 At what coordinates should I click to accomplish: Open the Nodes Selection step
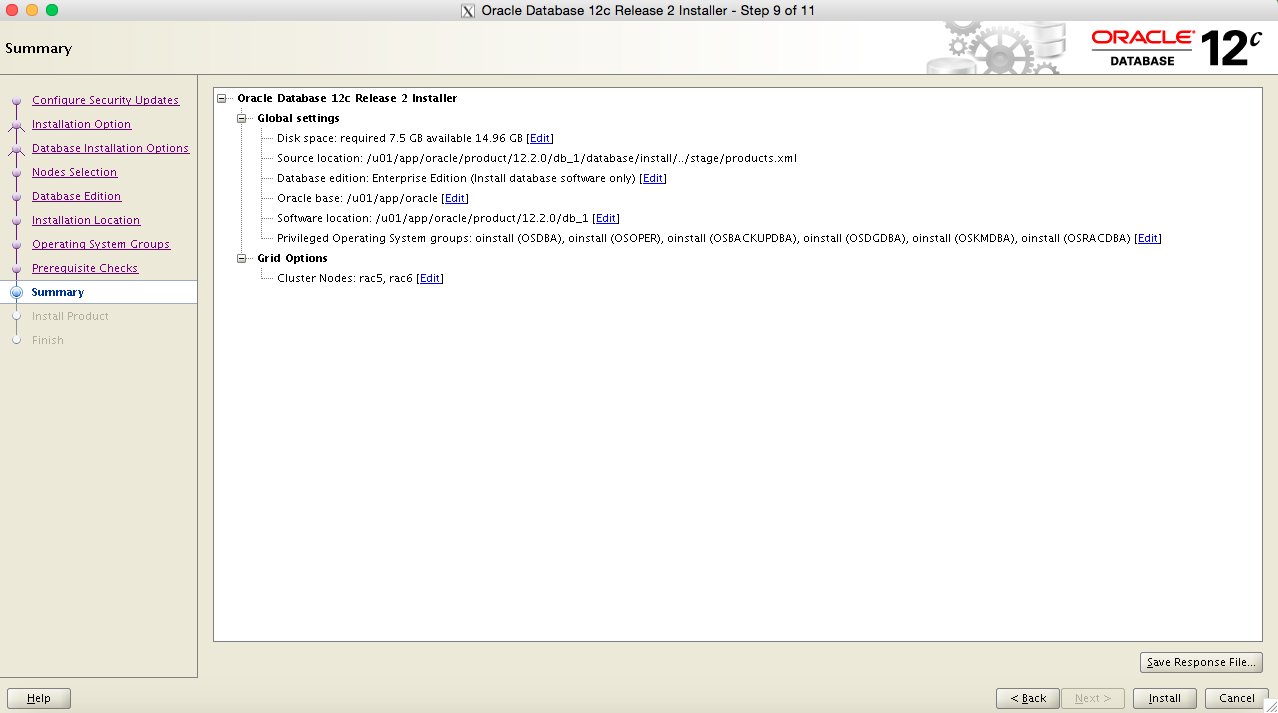tap(74, 172)
